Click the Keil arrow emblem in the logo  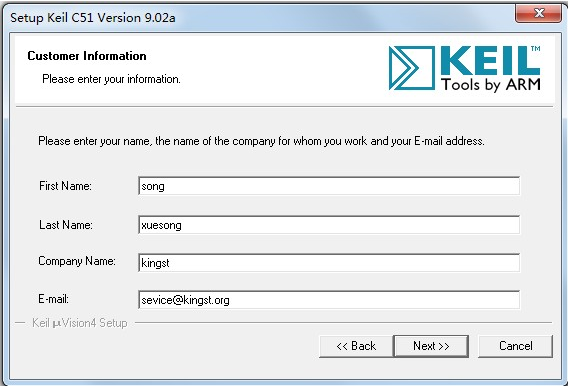pyautogui.click(x=412, y=68)
